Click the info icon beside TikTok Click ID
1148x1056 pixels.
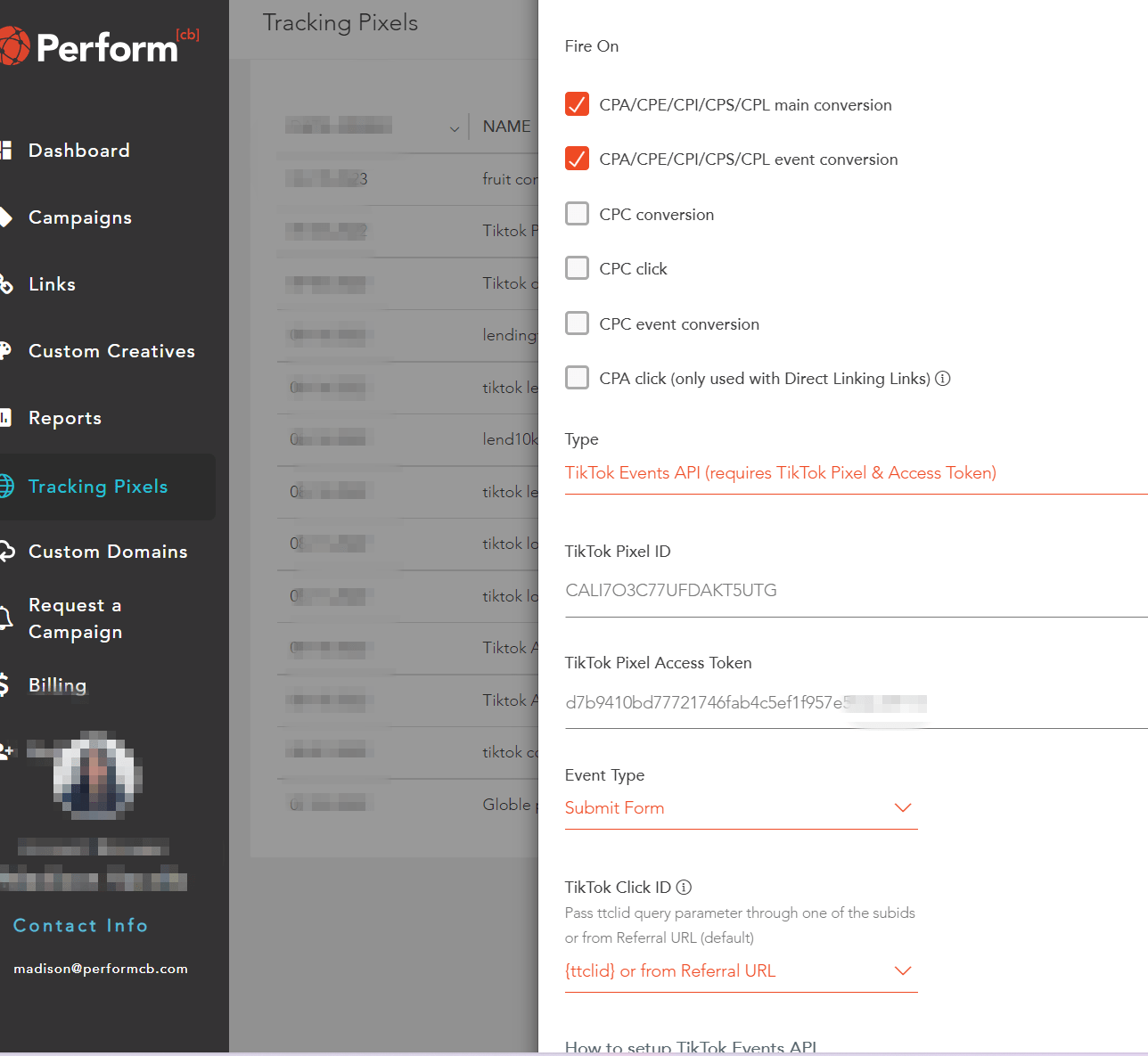point(684,887)
